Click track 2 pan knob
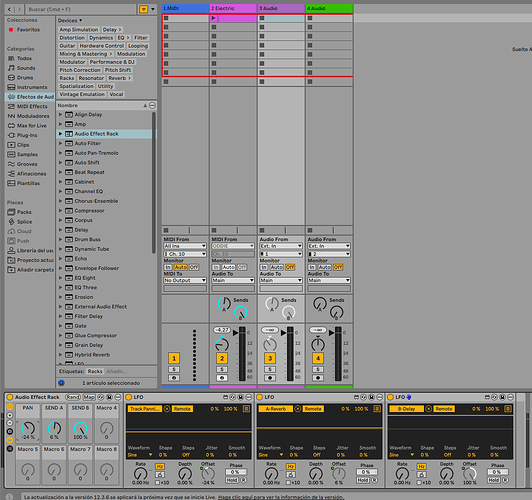This screenshot has height=500, width=532. (x=222, y=345)
